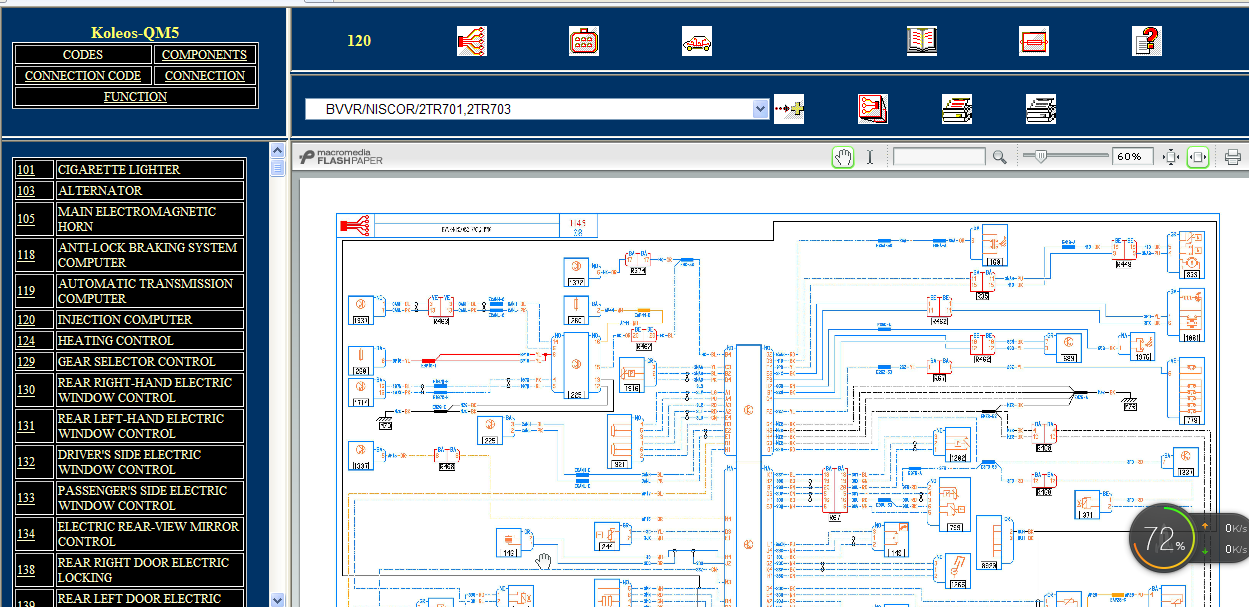Viewport: 1249px width, 607px height.
Task: Select ANTI-LOCK BRAKING SYSTEM COMPUTER entry
Action: pyautogui.click(x=150, y=255)
